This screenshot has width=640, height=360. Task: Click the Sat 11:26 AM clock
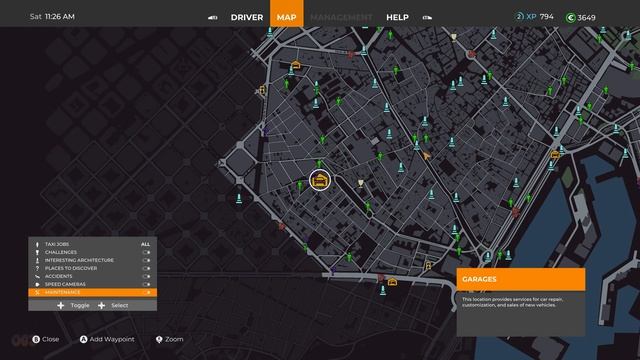coord(52,17)
